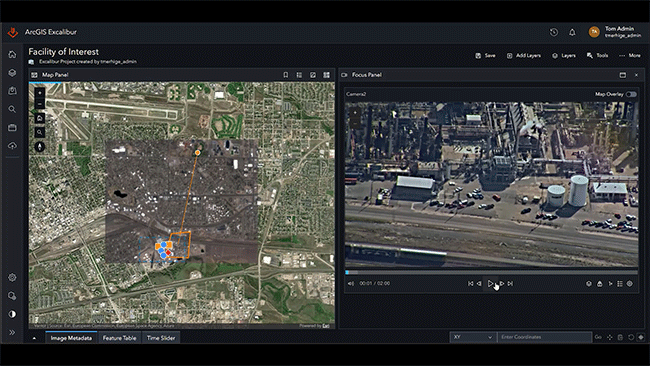650x366 pixels.
Task: Click the image edit icon in Map Panel header
Action: [313, 75]
